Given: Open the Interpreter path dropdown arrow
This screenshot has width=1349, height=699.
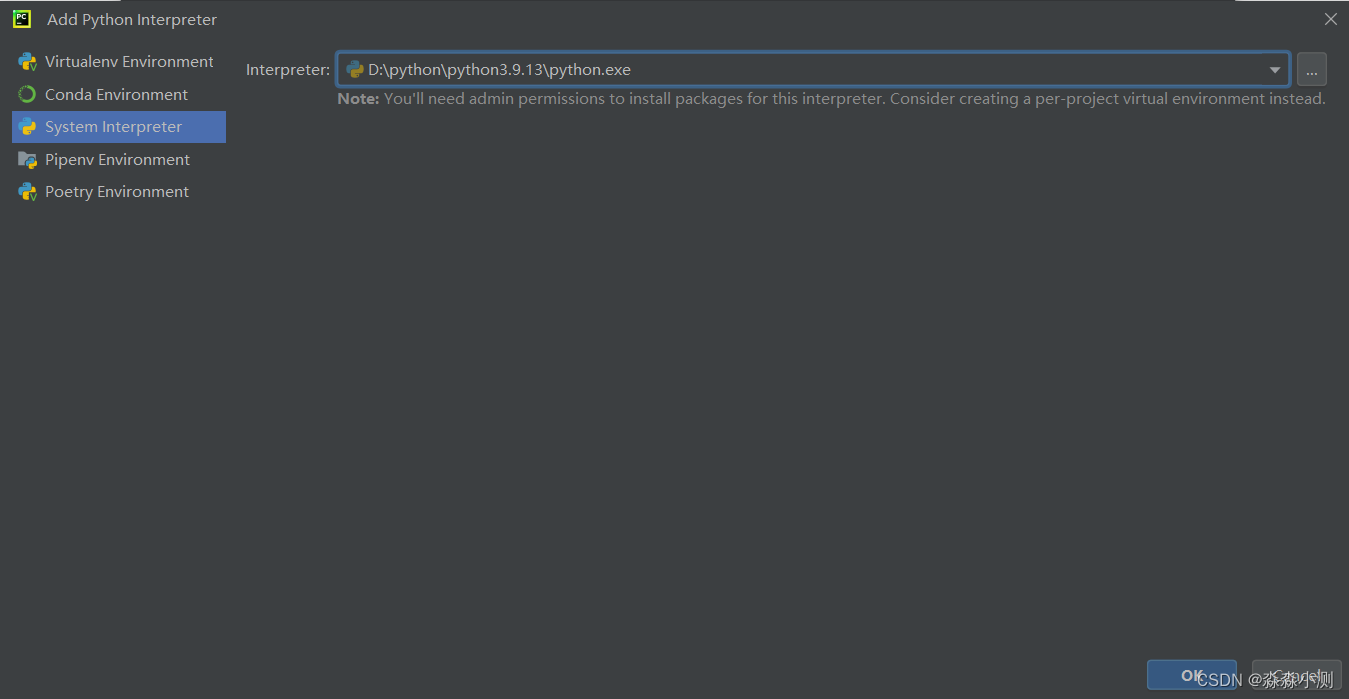Looking at the screenshot, I should click(x=1275, y=70).
